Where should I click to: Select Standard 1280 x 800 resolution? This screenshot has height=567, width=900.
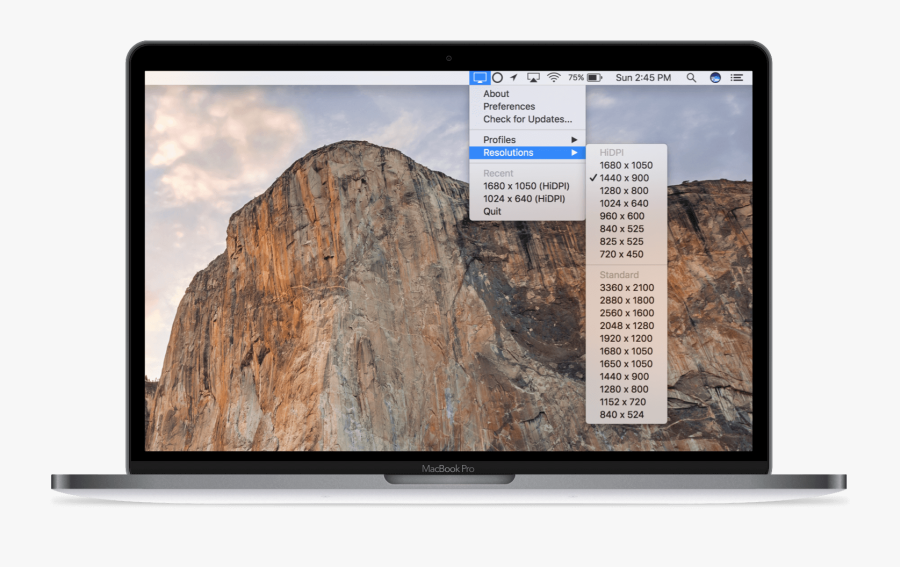coord(626,389)
